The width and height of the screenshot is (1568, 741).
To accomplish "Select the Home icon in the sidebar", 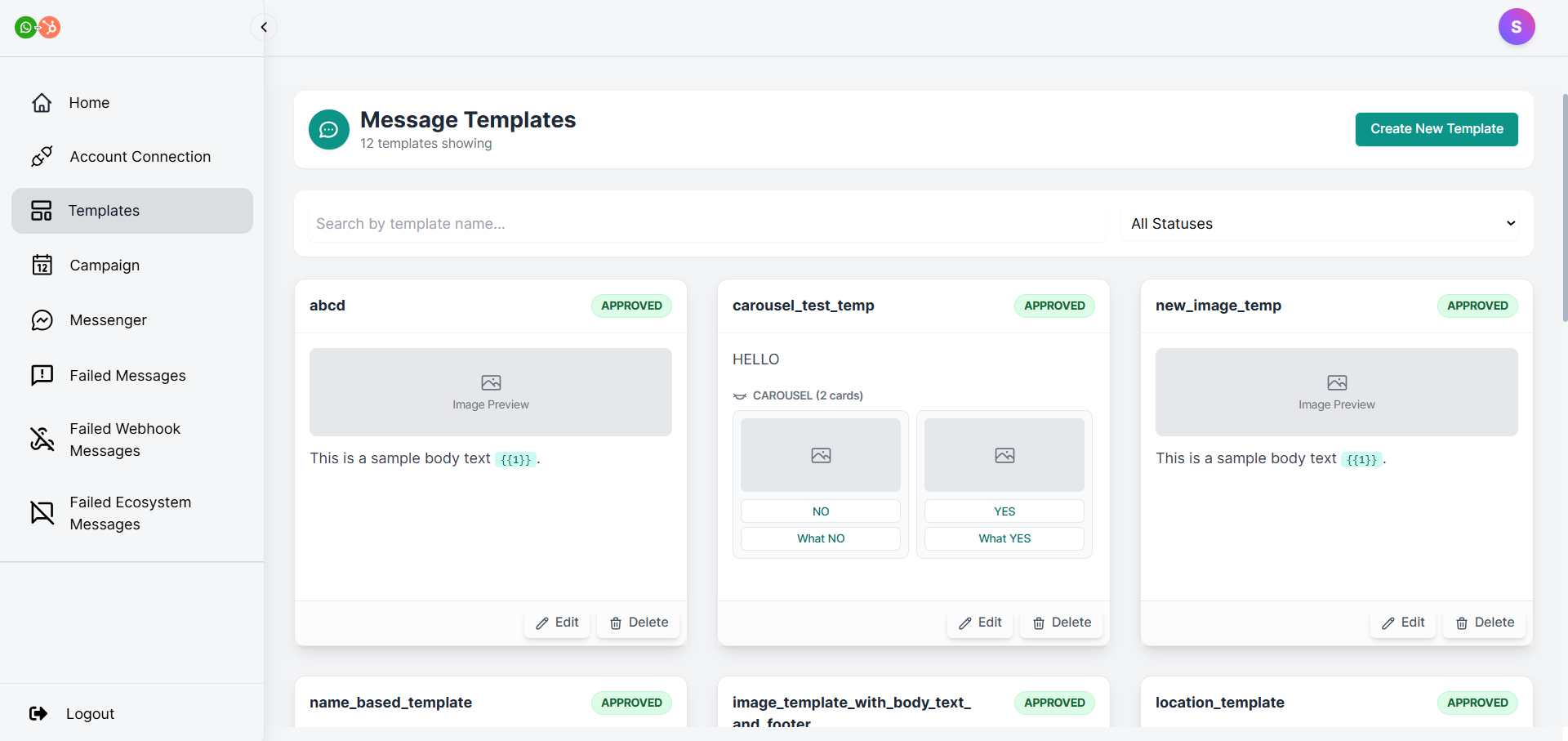I will click(x=42, y=103).
